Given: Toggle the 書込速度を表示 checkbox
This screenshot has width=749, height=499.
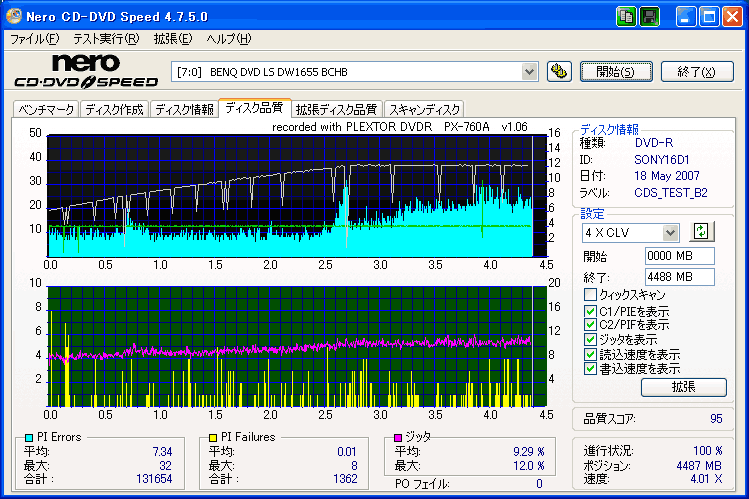Looking at the screenshot, I should click(x=591, y=369).
